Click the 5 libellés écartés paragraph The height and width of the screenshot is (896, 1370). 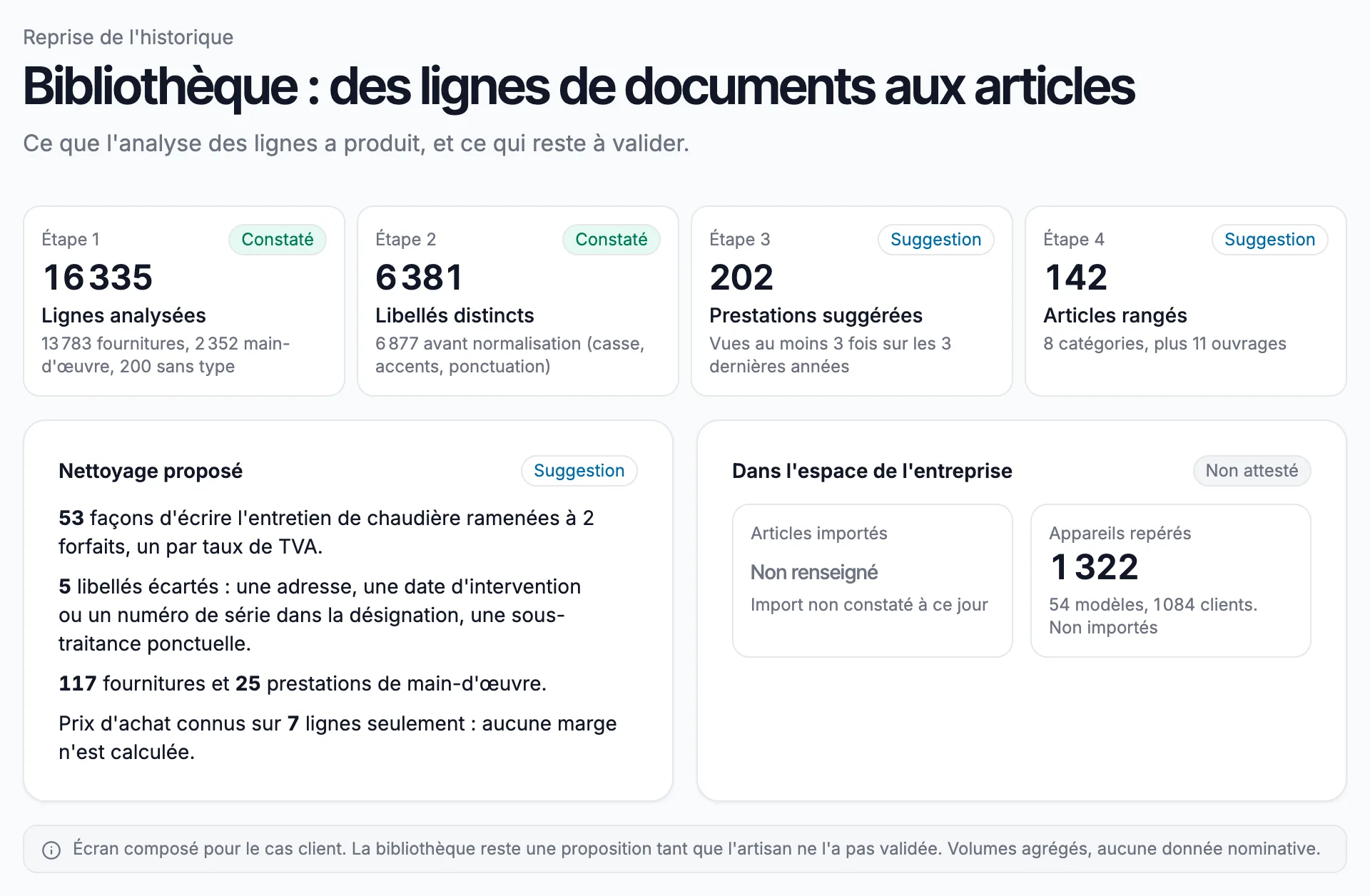pyautogui.click(x=320, y=615)
